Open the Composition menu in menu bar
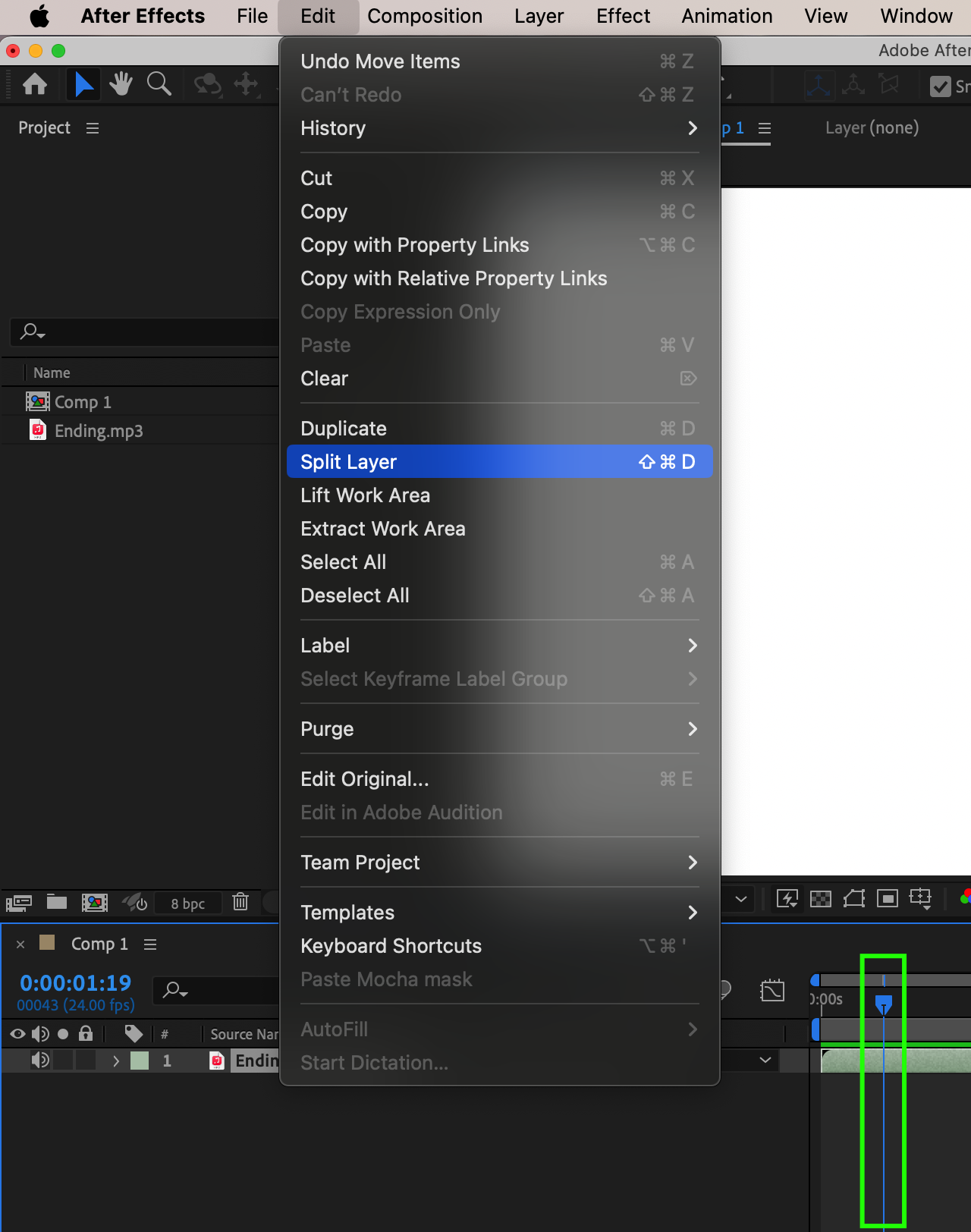 pos(425,16)
